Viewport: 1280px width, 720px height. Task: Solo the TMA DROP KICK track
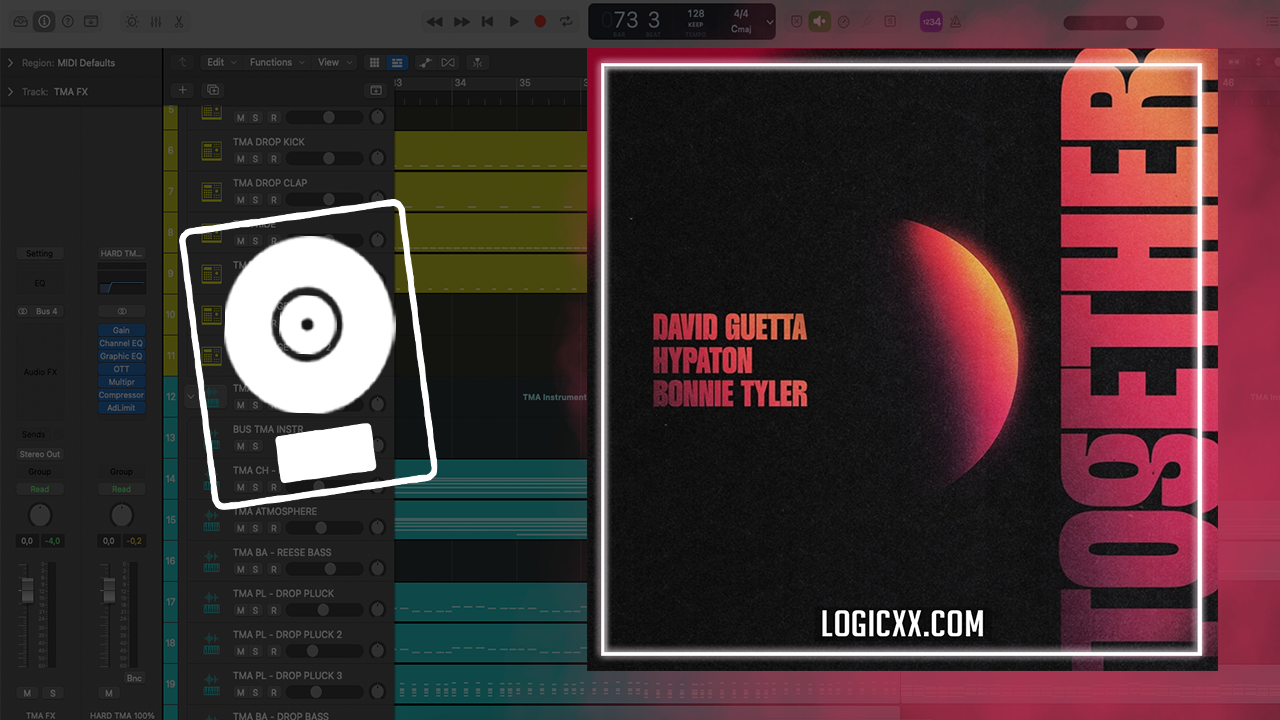click(255, 158)
